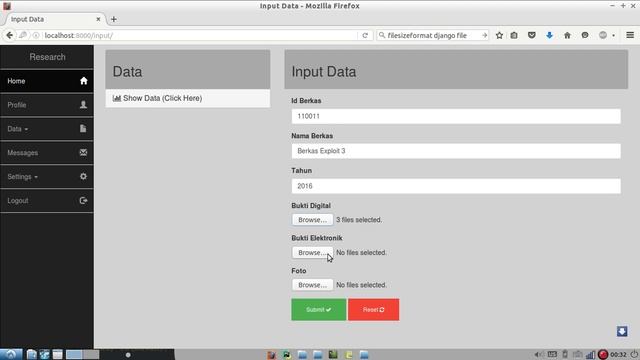Click the Firefox home icon in toolbar
Screen dimensions: 640x360
[567, 36]
